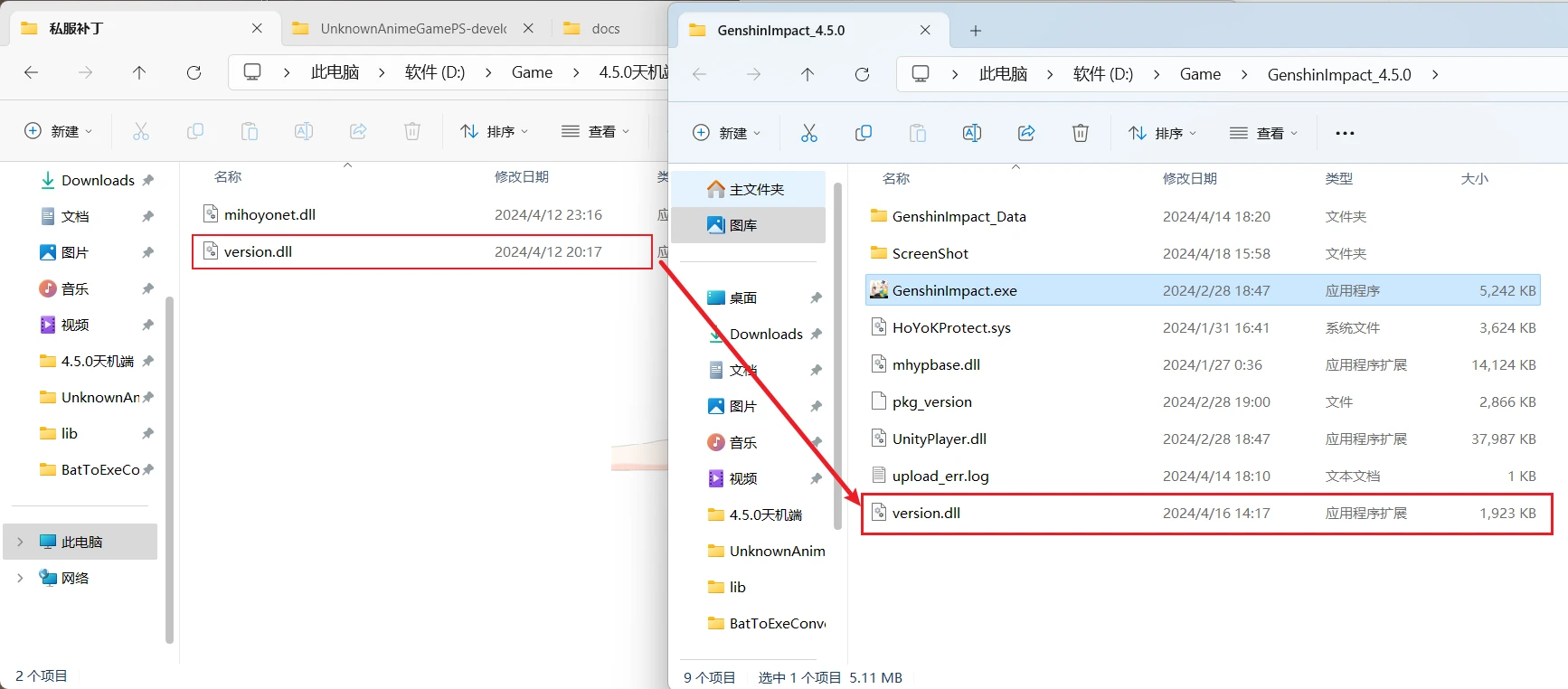Image resolution: width=1568 pixels, height=689 pixels.
Task: Expand 此电脑 tree node in left sidebar
Action: point(20,542)
